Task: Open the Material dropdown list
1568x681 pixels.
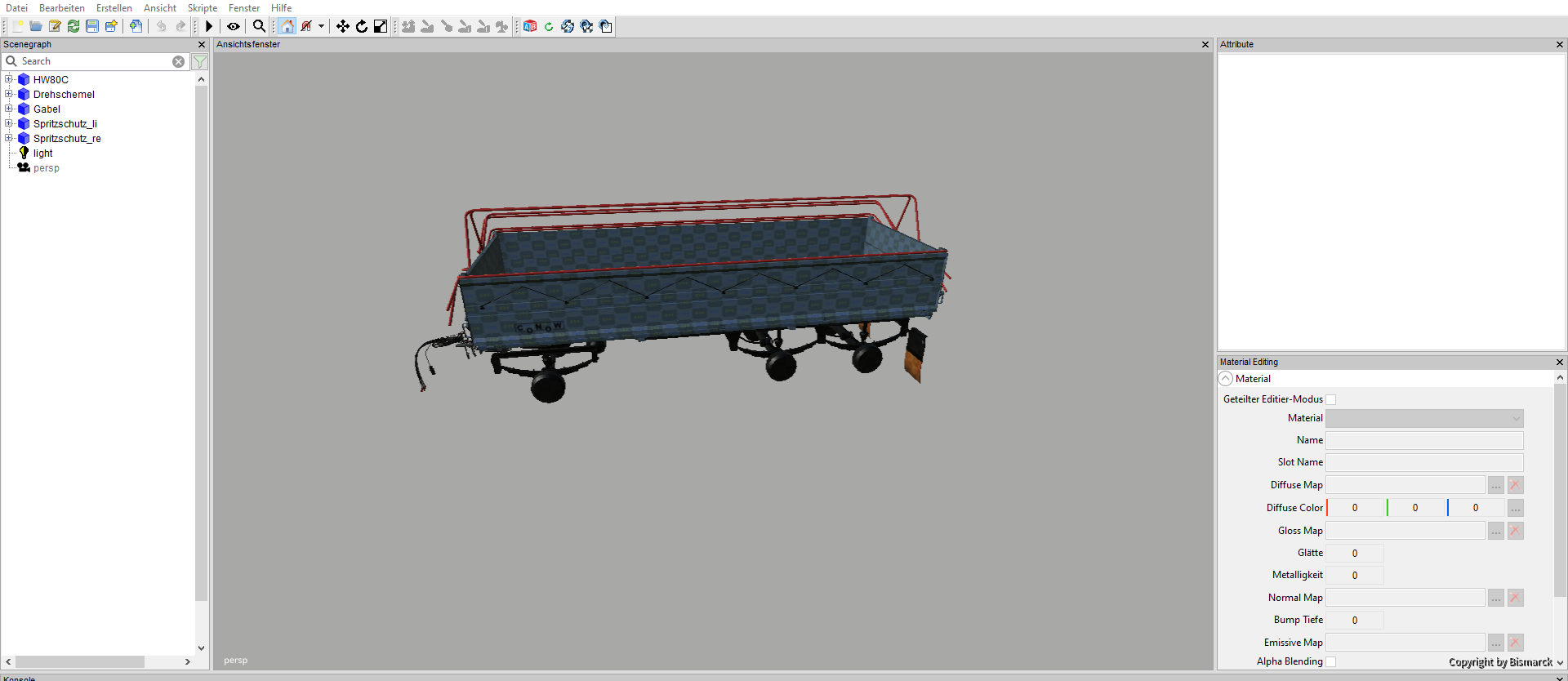Action: [x=1424, y=418]
